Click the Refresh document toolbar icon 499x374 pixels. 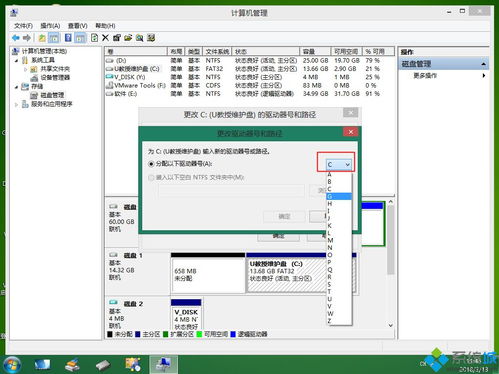[x=94, y=38]
